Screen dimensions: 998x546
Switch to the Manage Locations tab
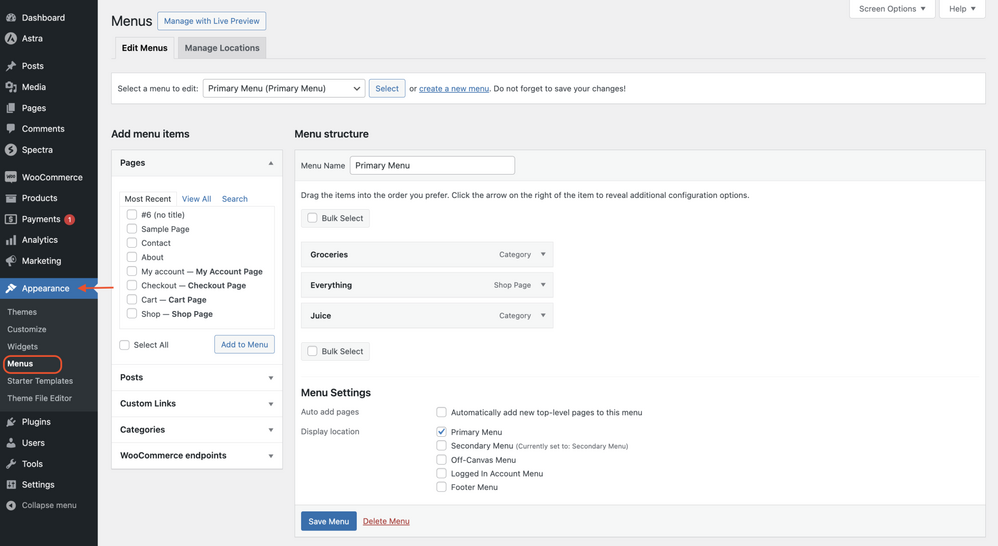(222, 48)
